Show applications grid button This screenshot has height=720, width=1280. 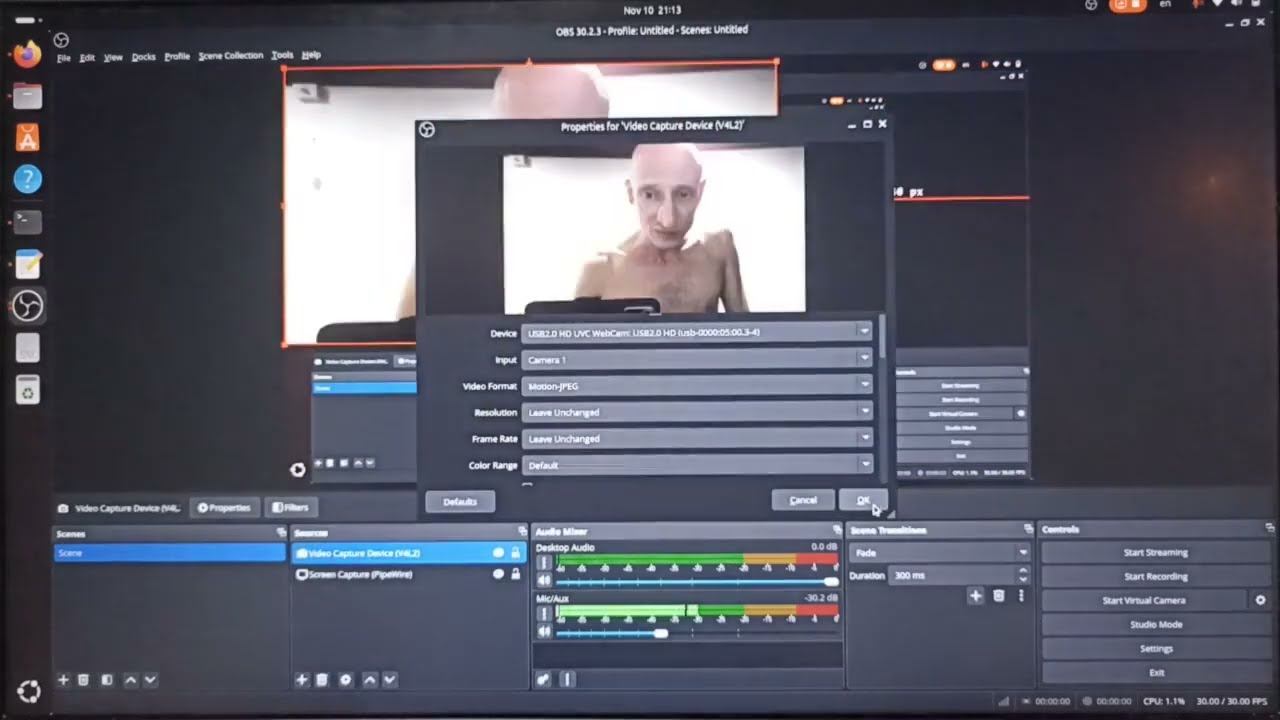click(x=29, y=692)
